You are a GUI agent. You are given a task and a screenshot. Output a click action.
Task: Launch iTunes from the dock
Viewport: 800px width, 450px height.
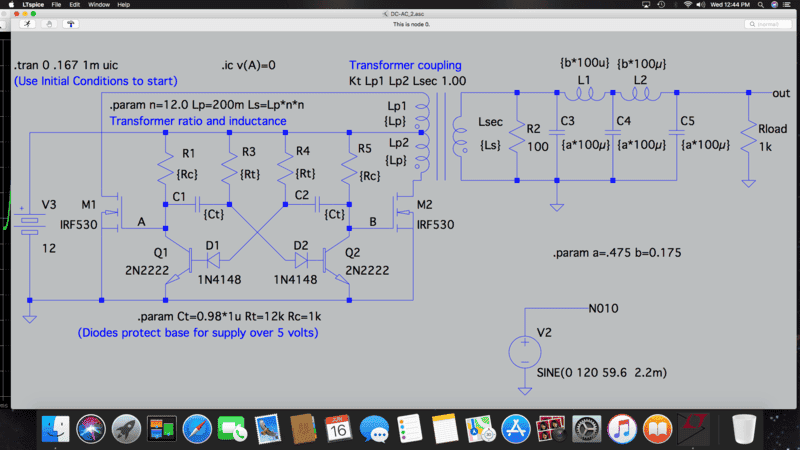pos(622,430)
